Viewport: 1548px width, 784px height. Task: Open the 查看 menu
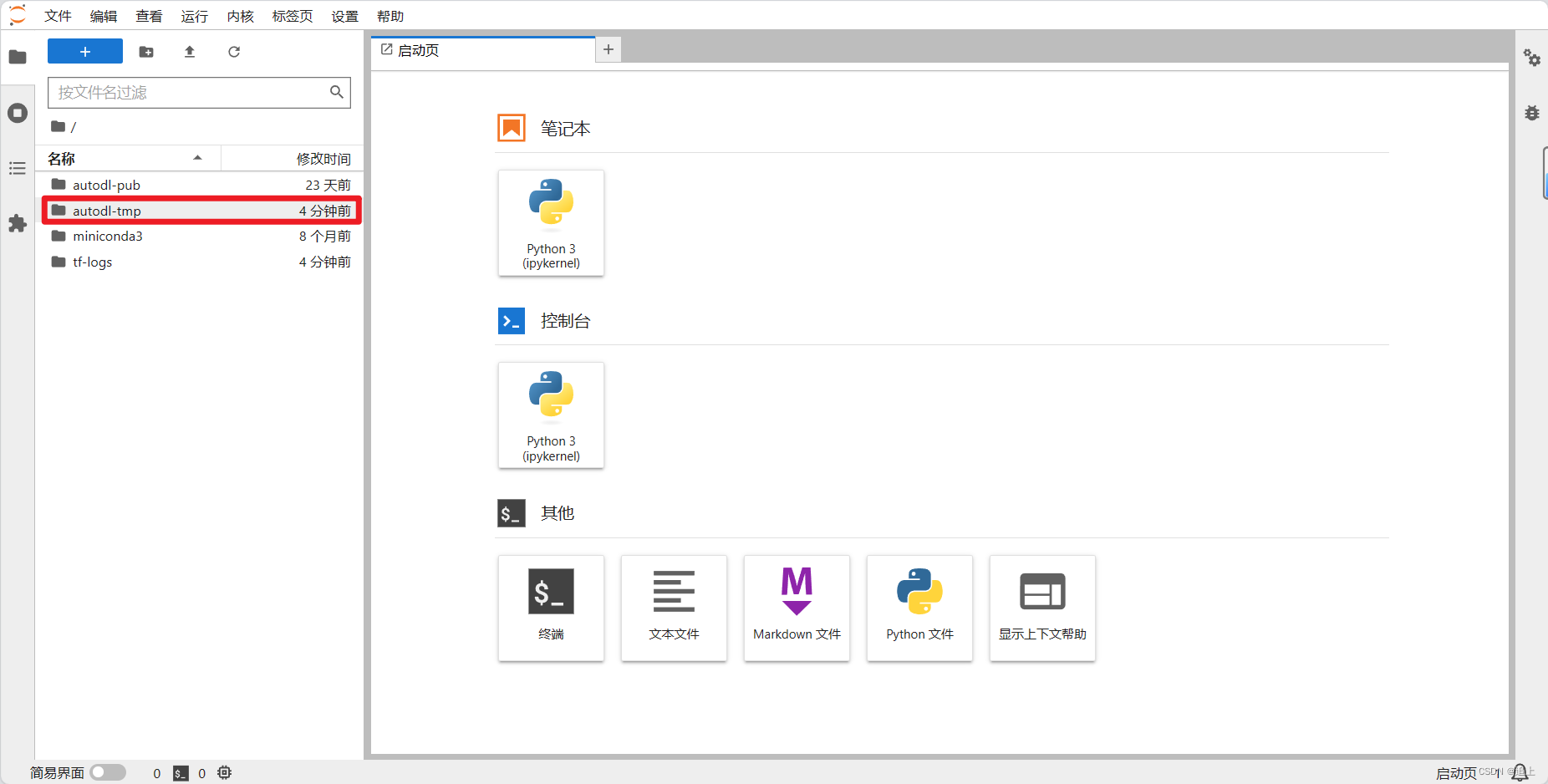click(149, 16)
